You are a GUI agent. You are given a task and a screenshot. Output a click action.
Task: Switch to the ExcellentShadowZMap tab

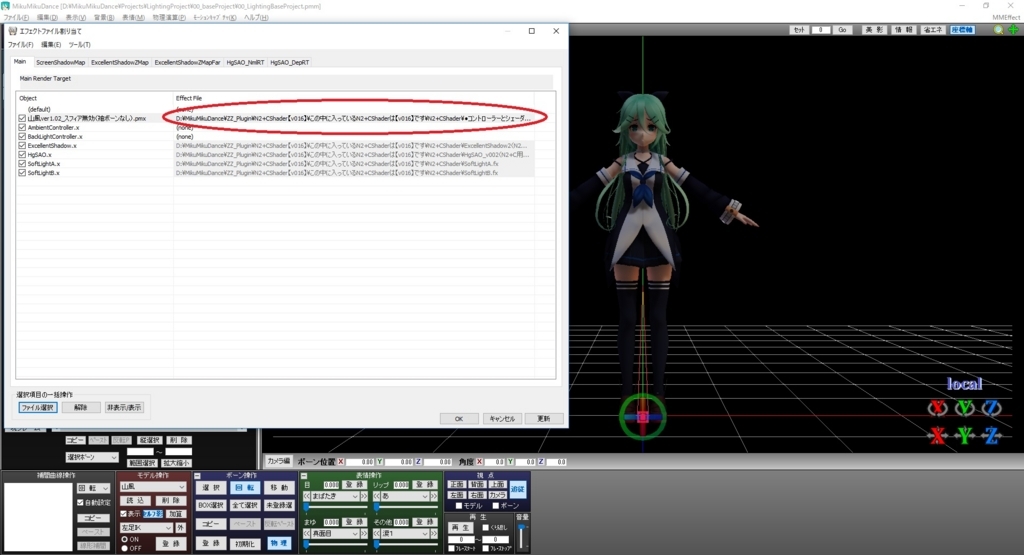click(120, 63)
